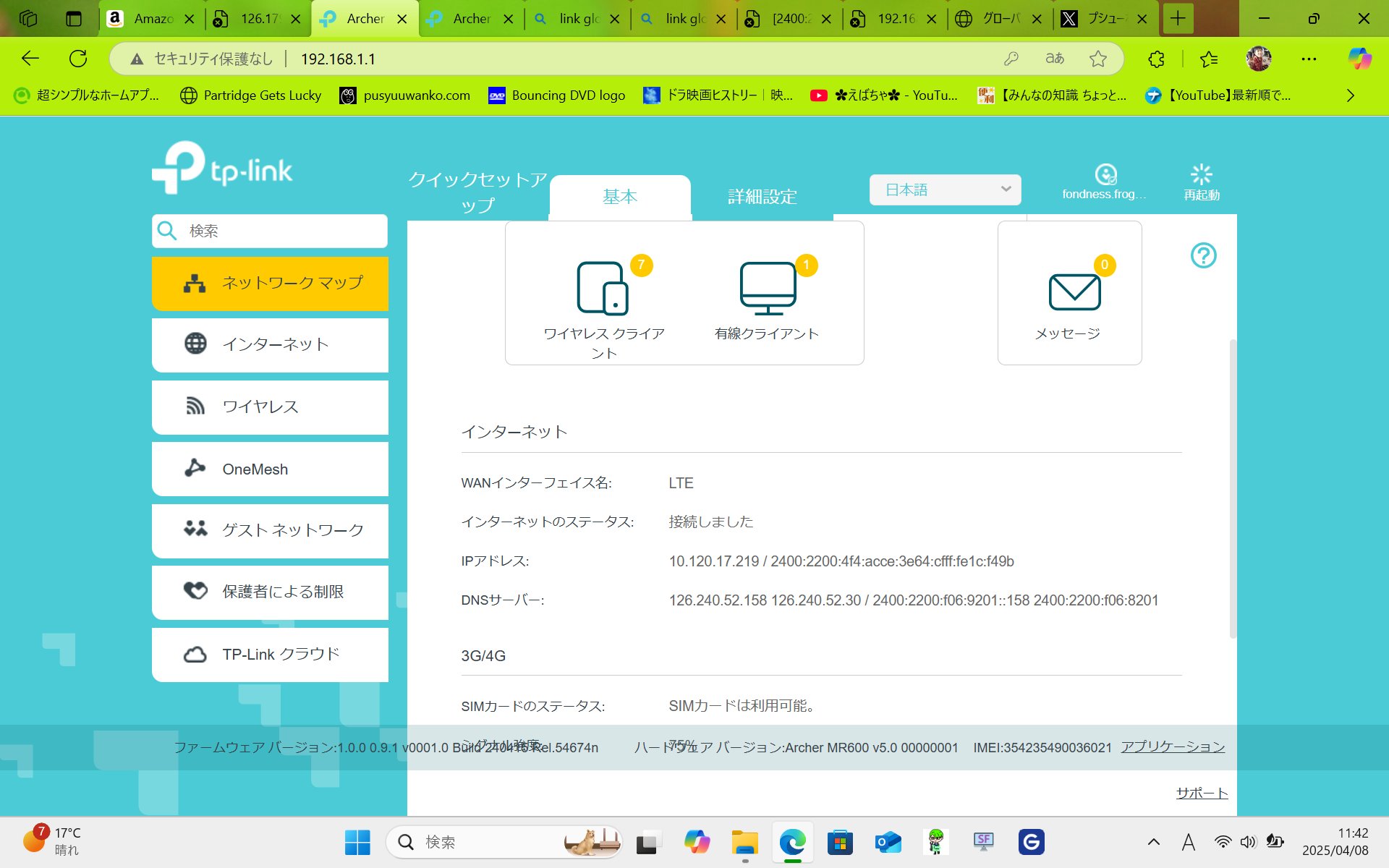Show hidden tray icons in taskbar
This screenshot has height=868, width=1389.
pos(1154,842)
